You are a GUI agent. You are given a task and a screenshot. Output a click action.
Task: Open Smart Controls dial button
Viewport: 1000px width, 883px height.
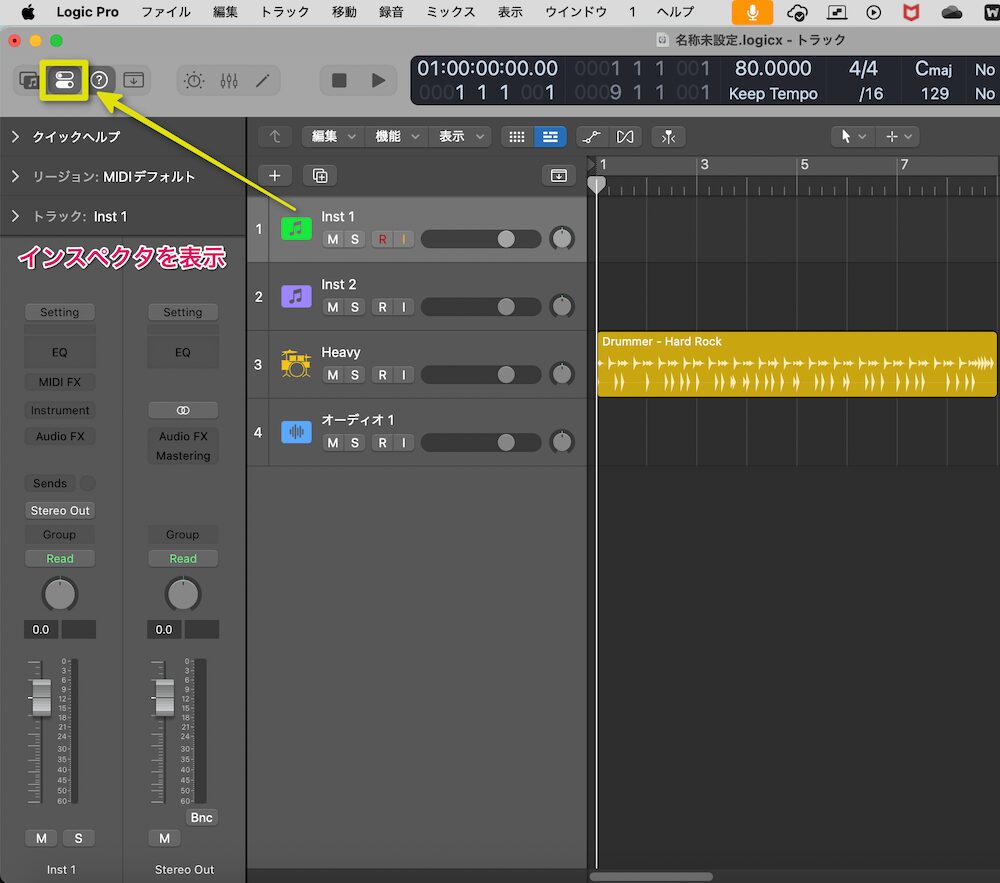coord(194,80)
